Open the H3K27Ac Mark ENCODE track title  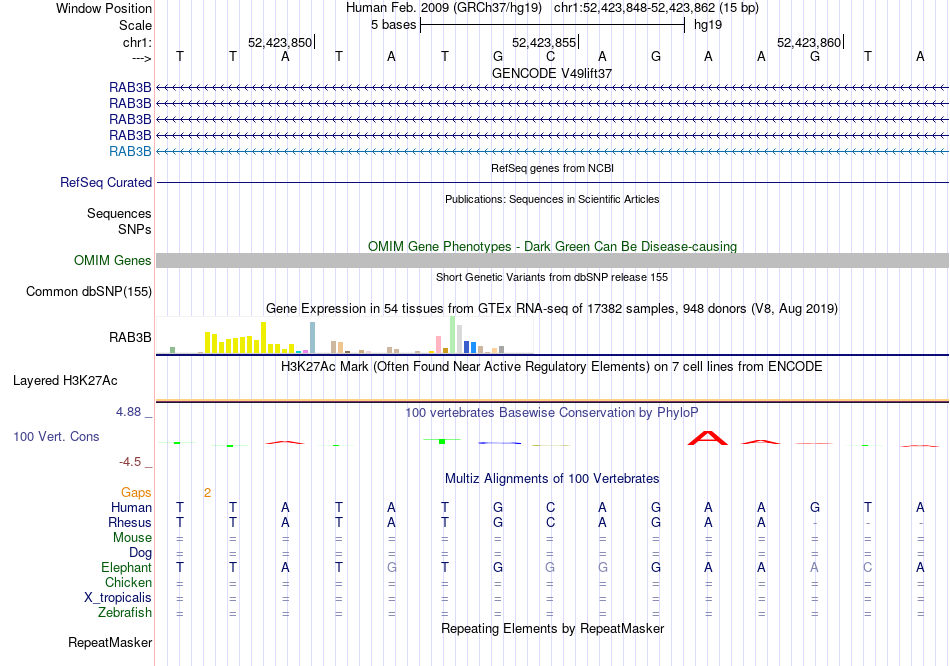pyautogui.click(x=552, y=367)
